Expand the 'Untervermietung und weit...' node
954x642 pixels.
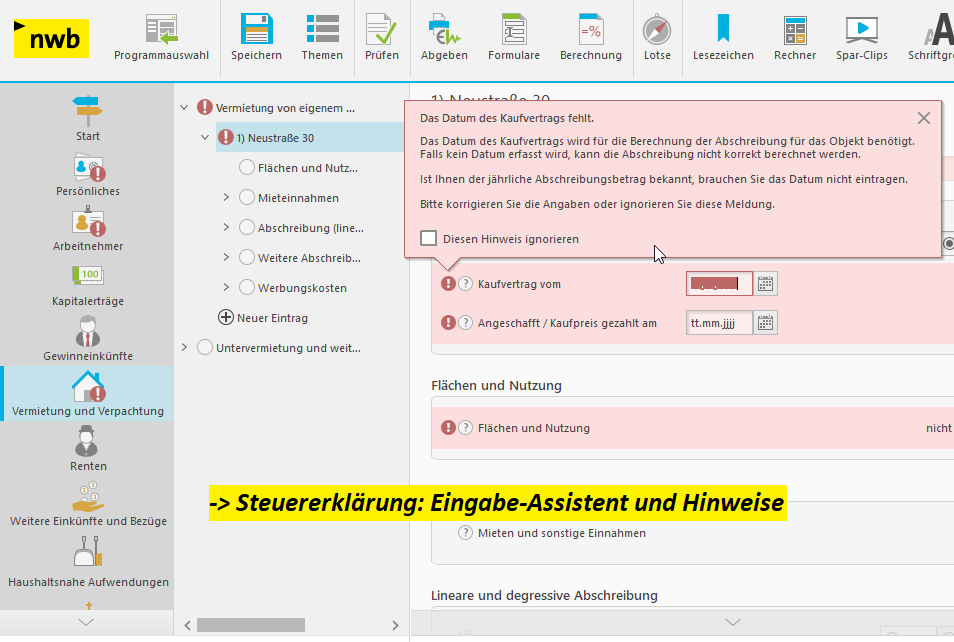tap(183, 348)
